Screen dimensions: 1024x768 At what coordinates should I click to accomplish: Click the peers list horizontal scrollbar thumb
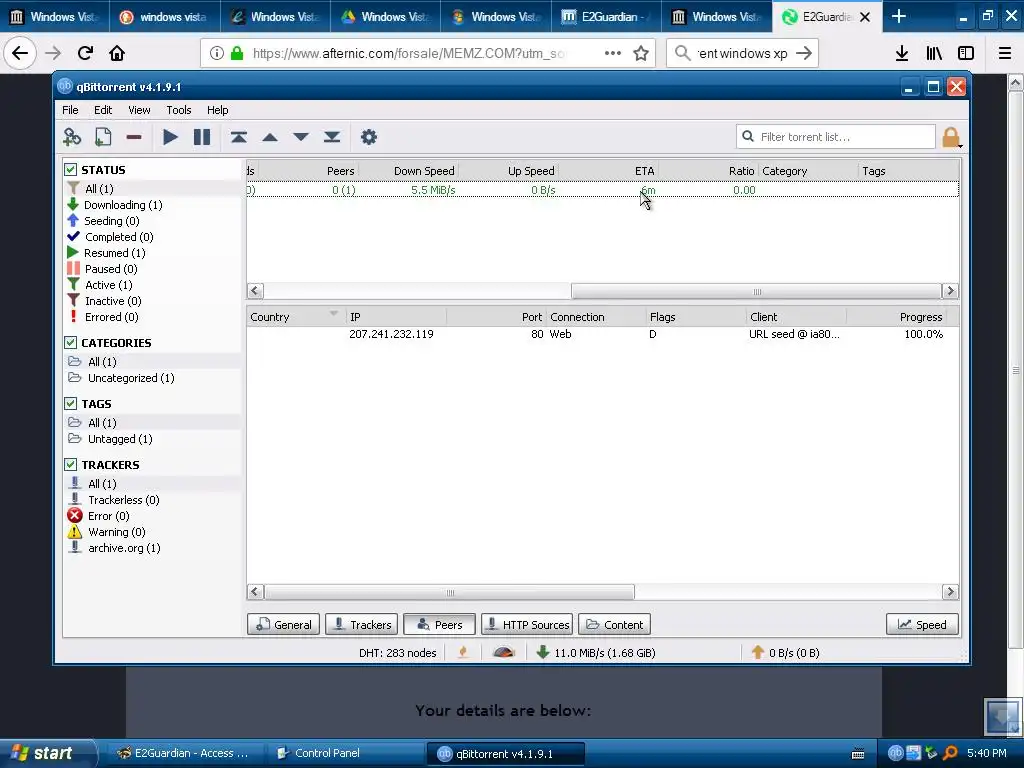click(449, 592)
